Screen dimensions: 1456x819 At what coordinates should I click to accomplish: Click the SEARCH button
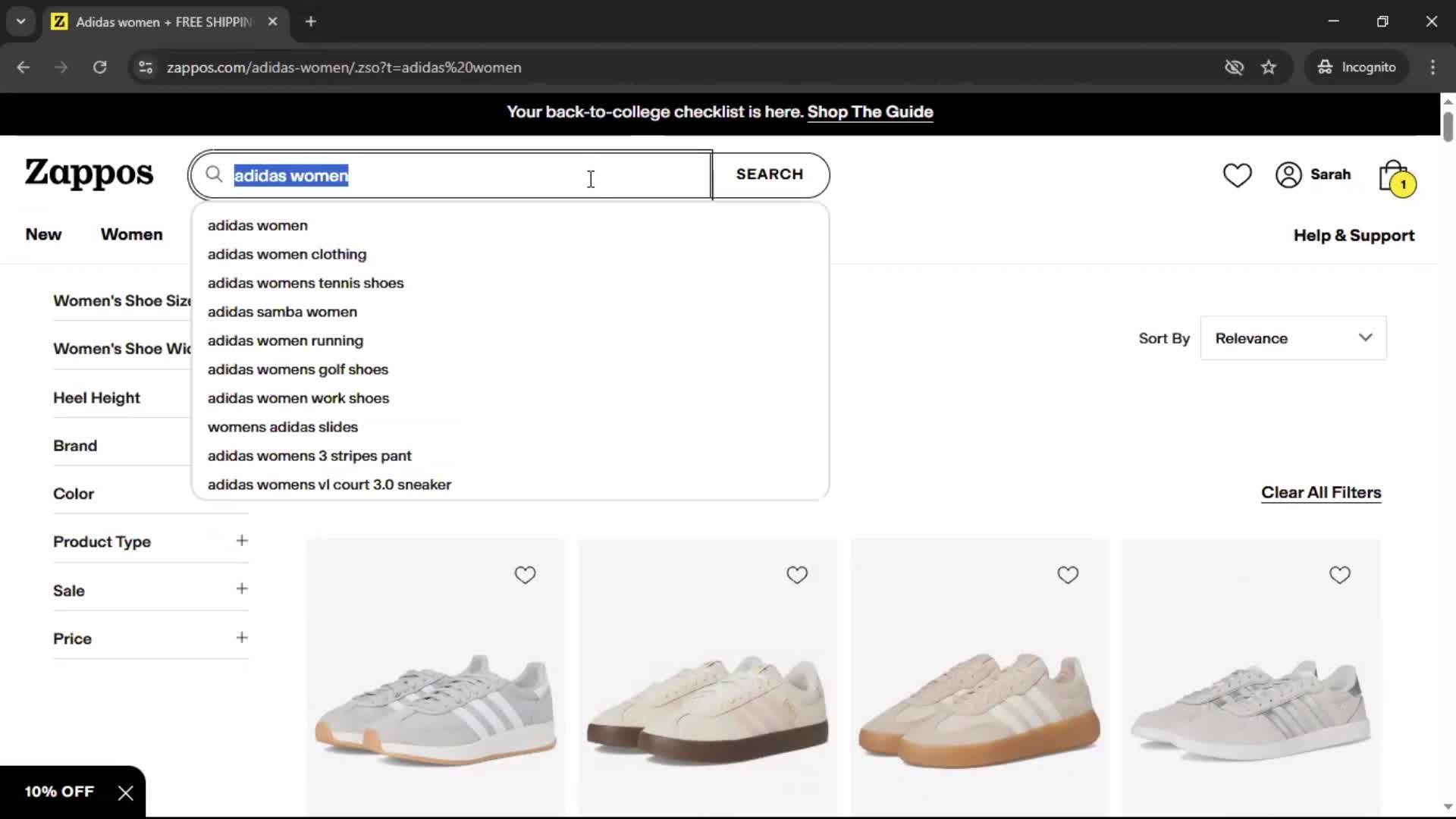tap(770, 174)
